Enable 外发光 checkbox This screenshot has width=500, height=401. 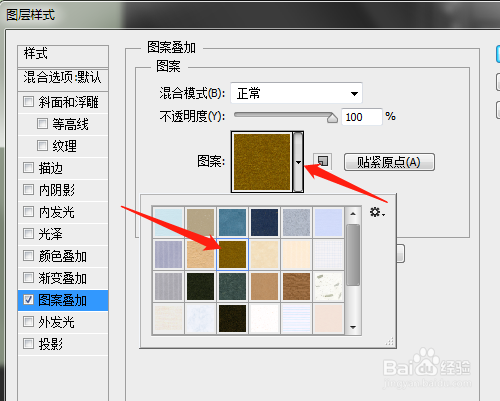pos(28,322)
